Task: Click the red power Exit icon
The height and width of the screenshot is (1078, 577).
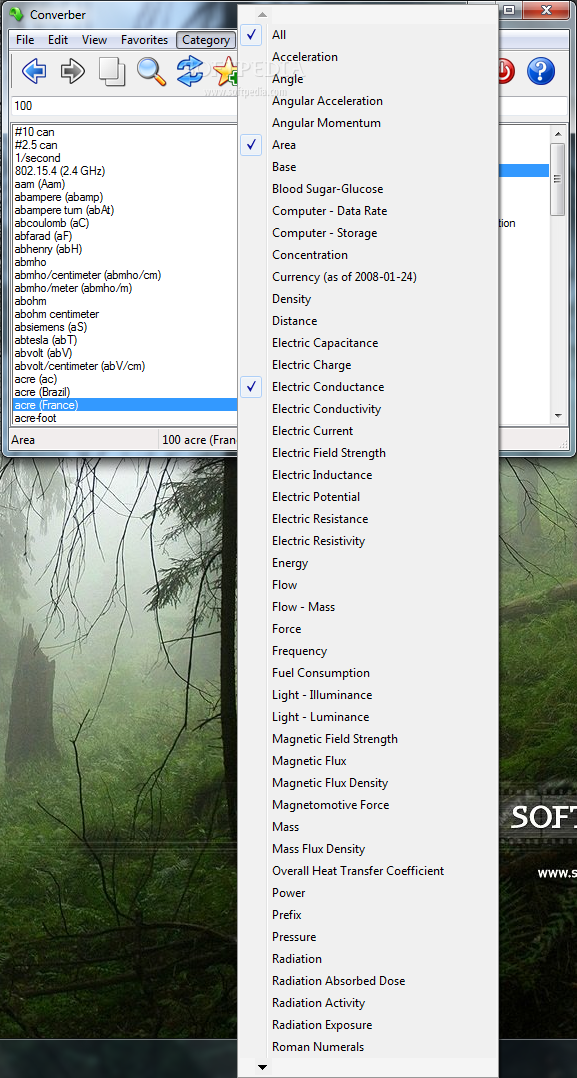Action: [x=505, y=71]
